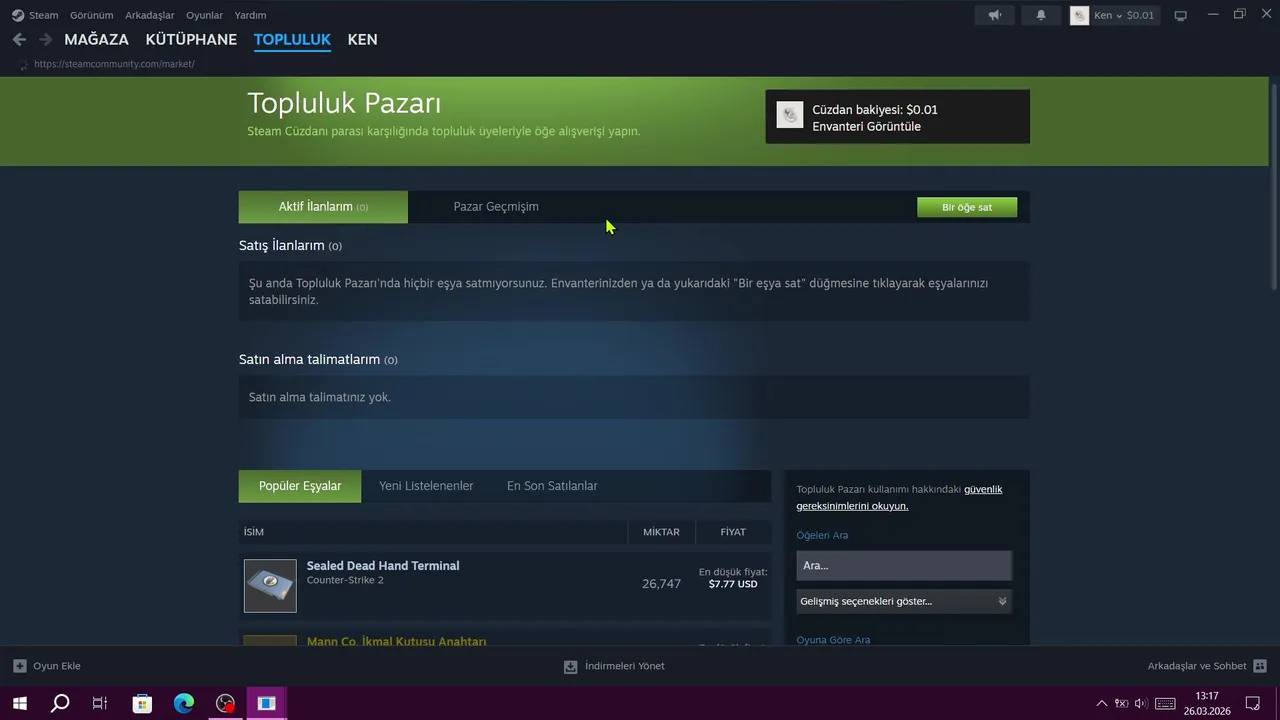Sort by the İSİM column header

pyautogui.click(x=254, y=532)
